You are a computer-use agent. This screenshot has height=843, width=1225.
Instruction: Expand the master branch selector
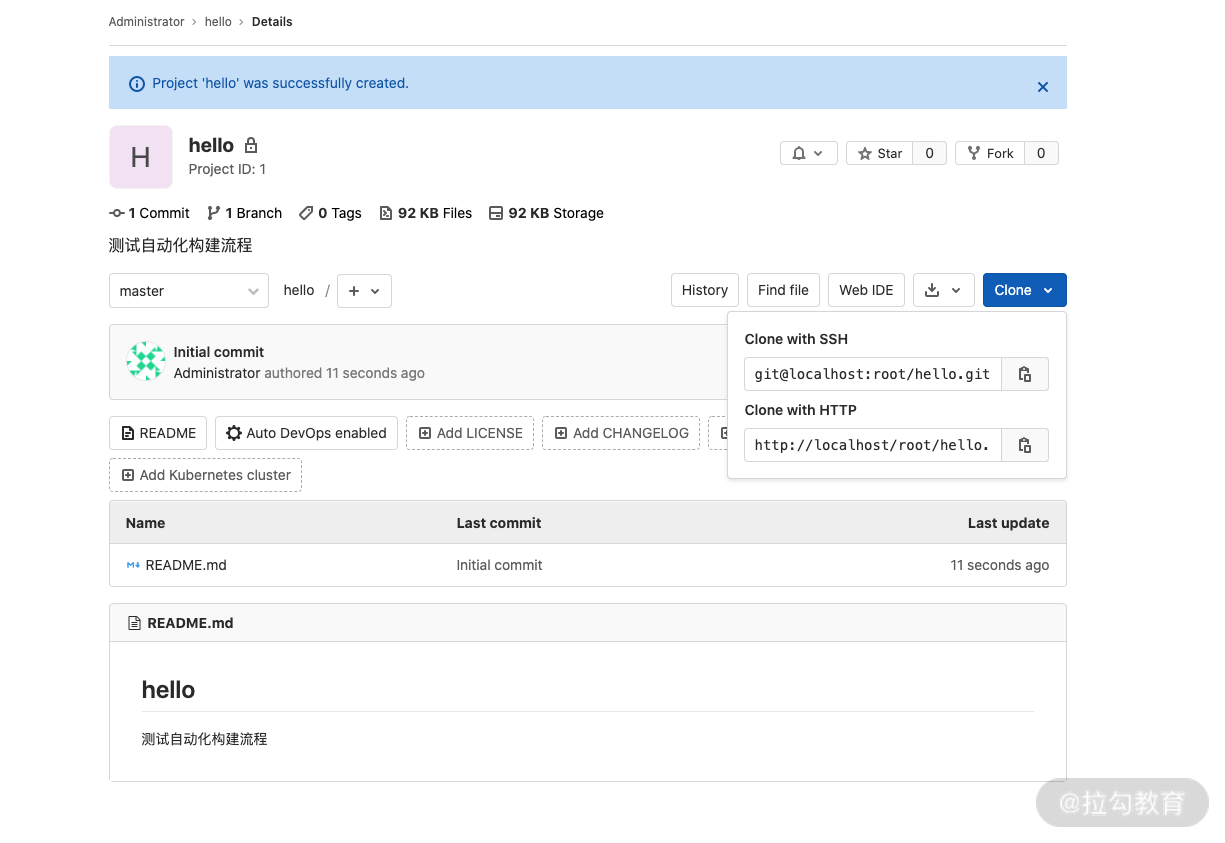click(x=188, y=291)
